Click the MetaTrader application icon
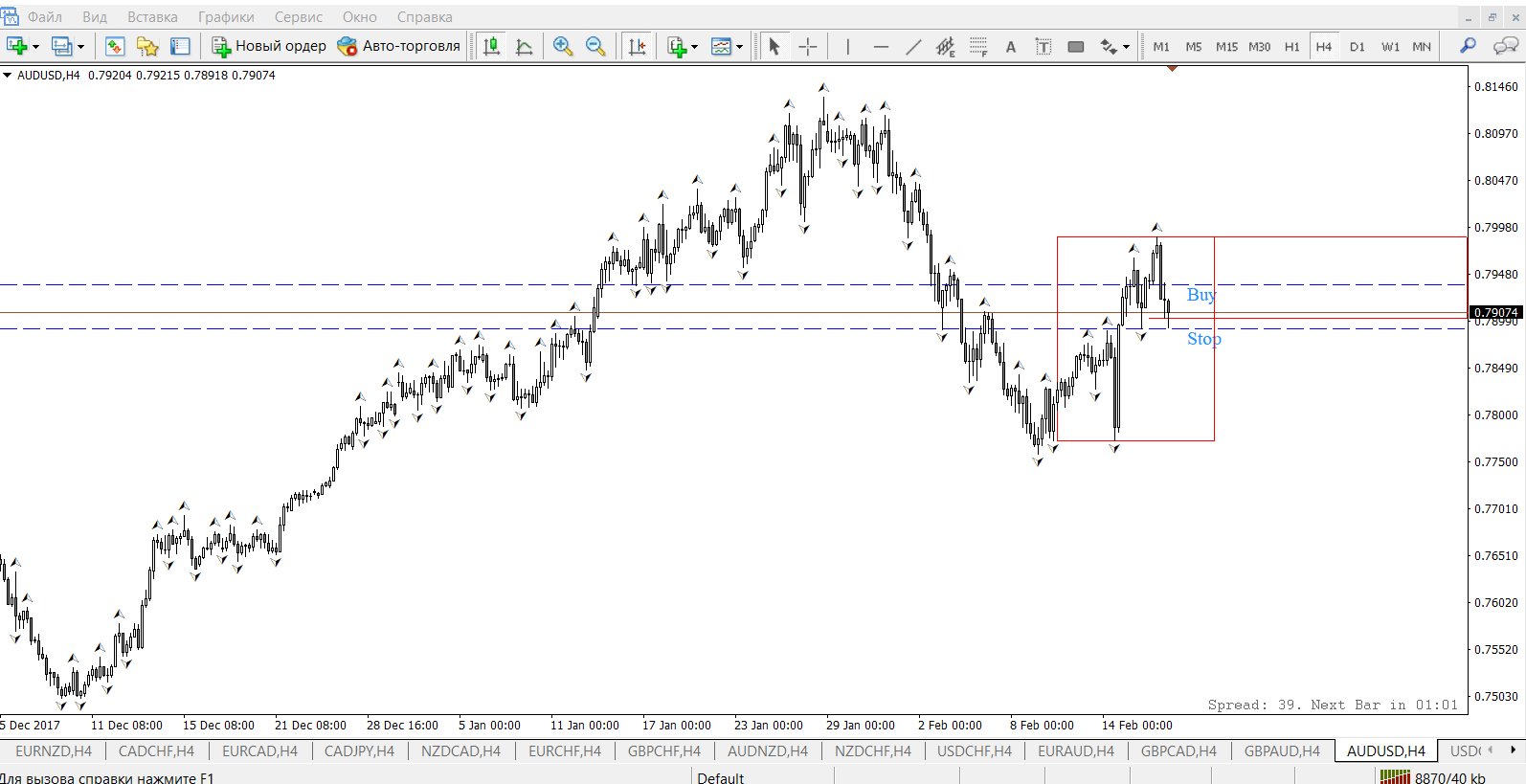 click(x=10, y=16)
